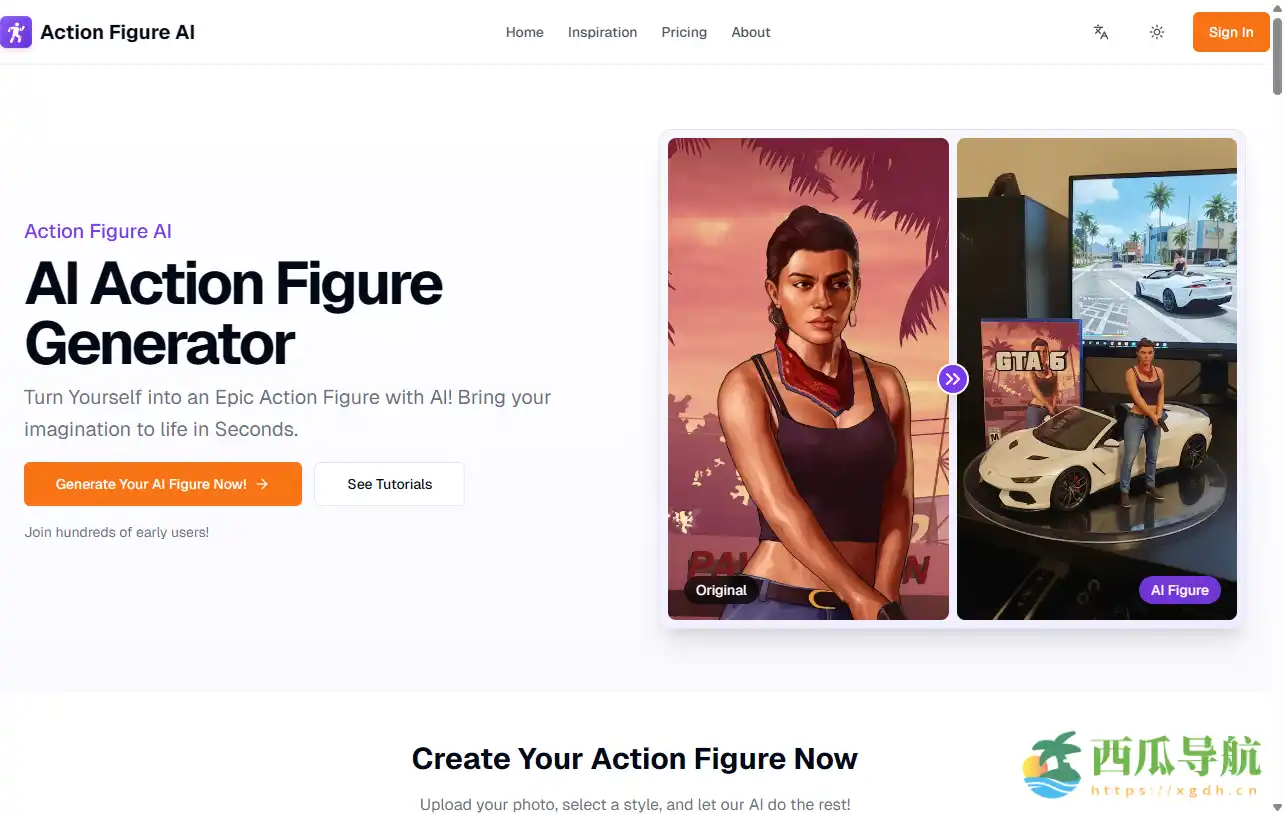Image resolution: width=1285 pixels, height=815 pixels.
Task: Click the scrollbar down arrow
Action: coord(1277,807)
